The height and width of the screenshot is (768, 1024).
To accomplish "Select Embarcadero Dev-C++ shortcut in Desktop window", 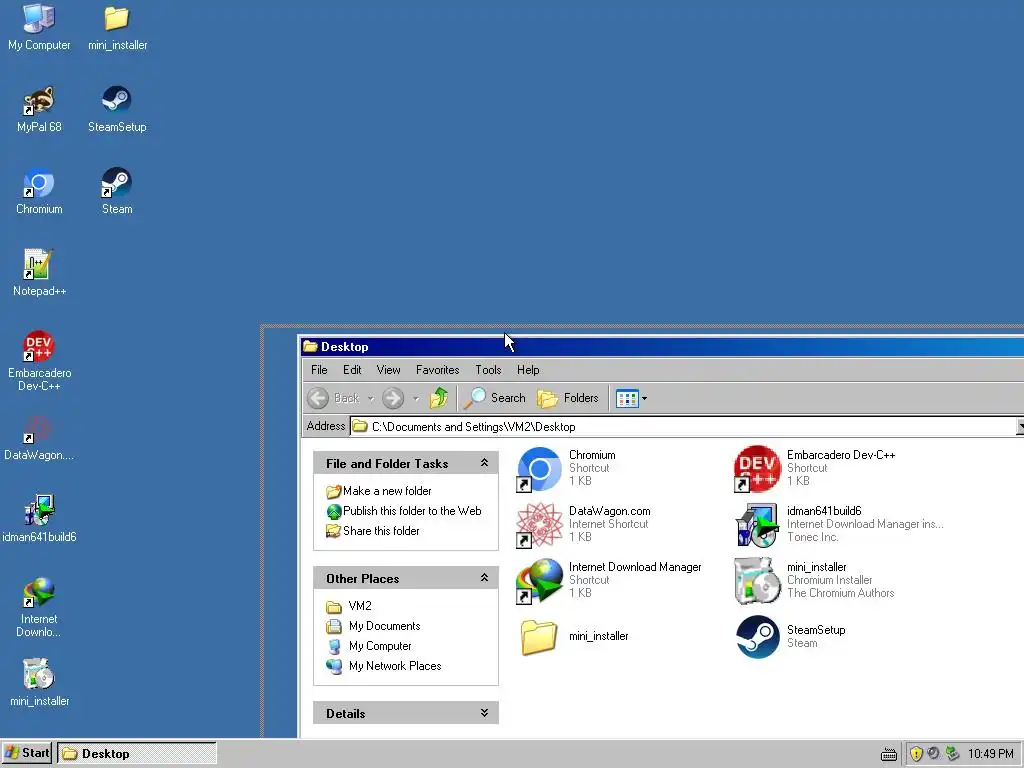I will point(814,468).
